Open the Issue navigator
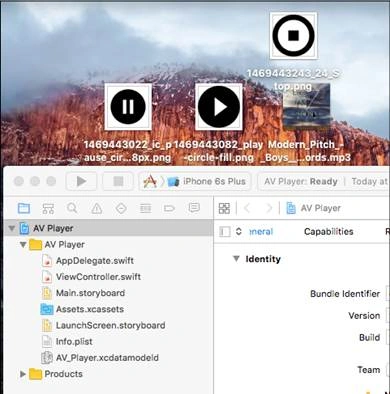Image resolution: width=390 pixels, height=394 pixels. 97,209
